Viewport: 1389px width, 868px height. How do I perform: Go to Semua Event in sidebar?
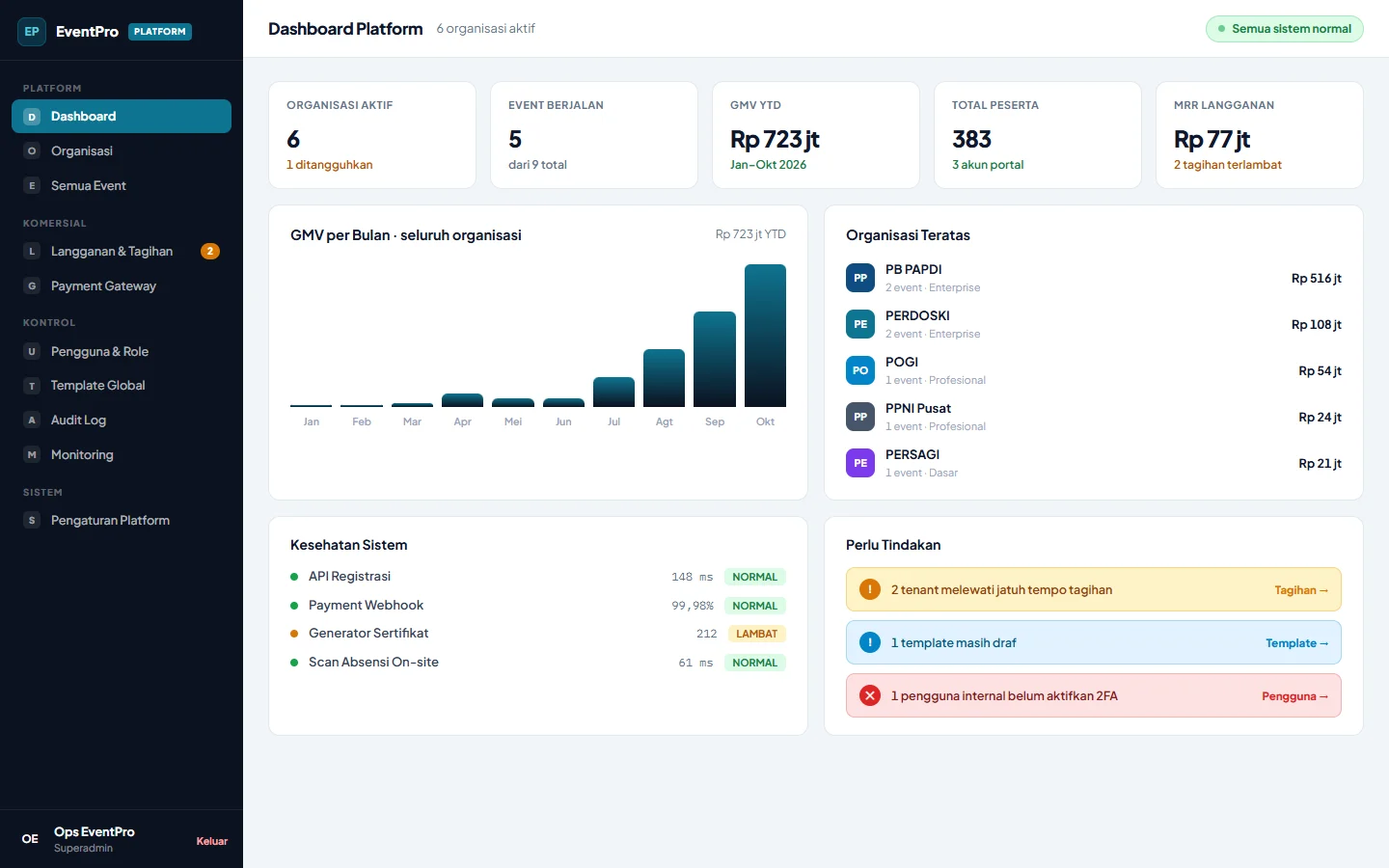(122, 186)
